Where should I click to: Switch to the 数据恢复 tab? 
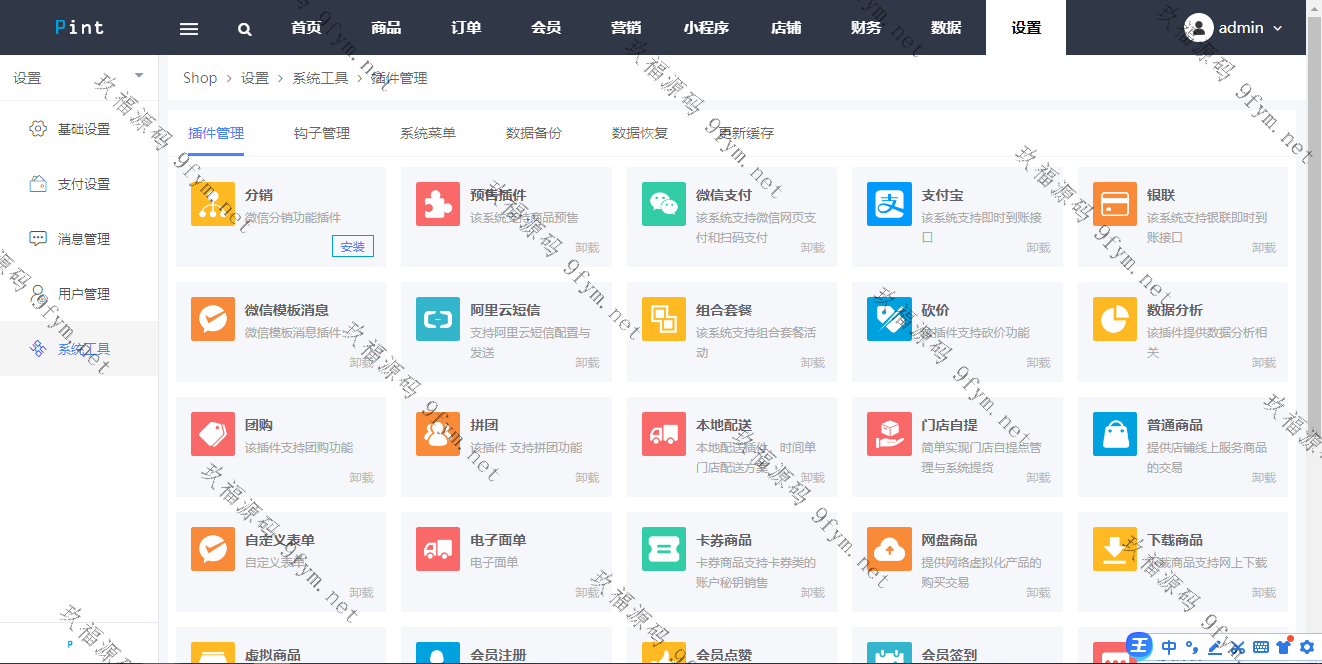point(640,133)
